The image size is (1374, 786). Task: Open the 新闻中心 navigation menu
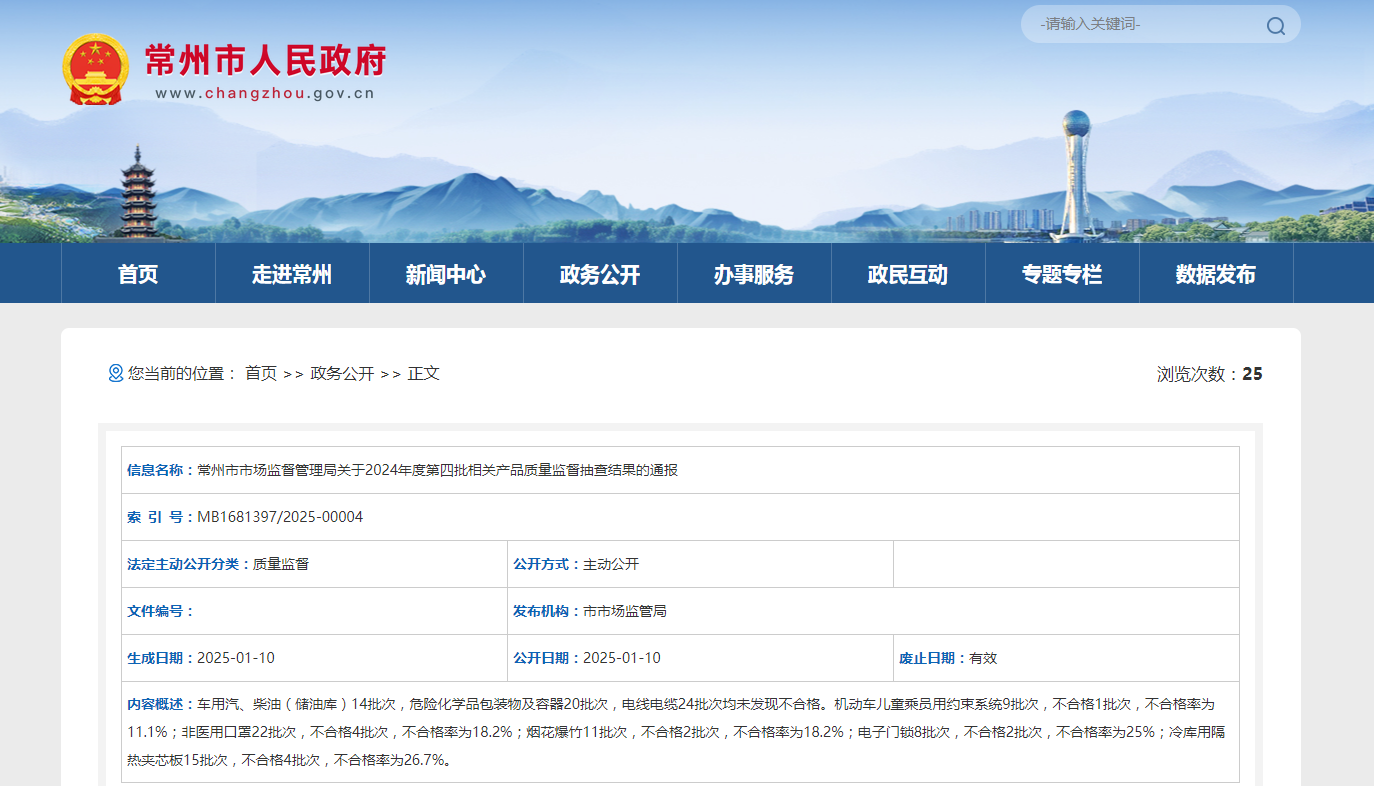[446, 274]
